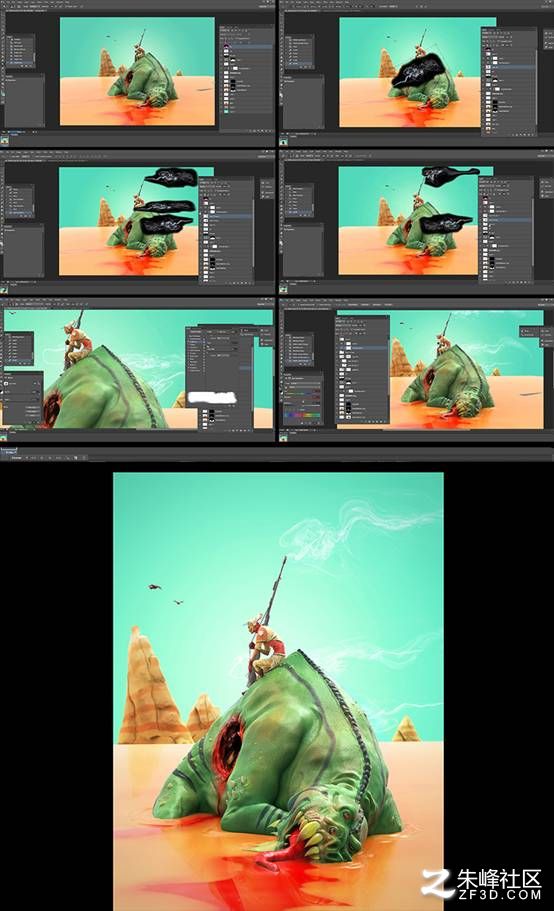Click the two flying birds in the final artwork

pyautogui.click(x=166, y=595)
